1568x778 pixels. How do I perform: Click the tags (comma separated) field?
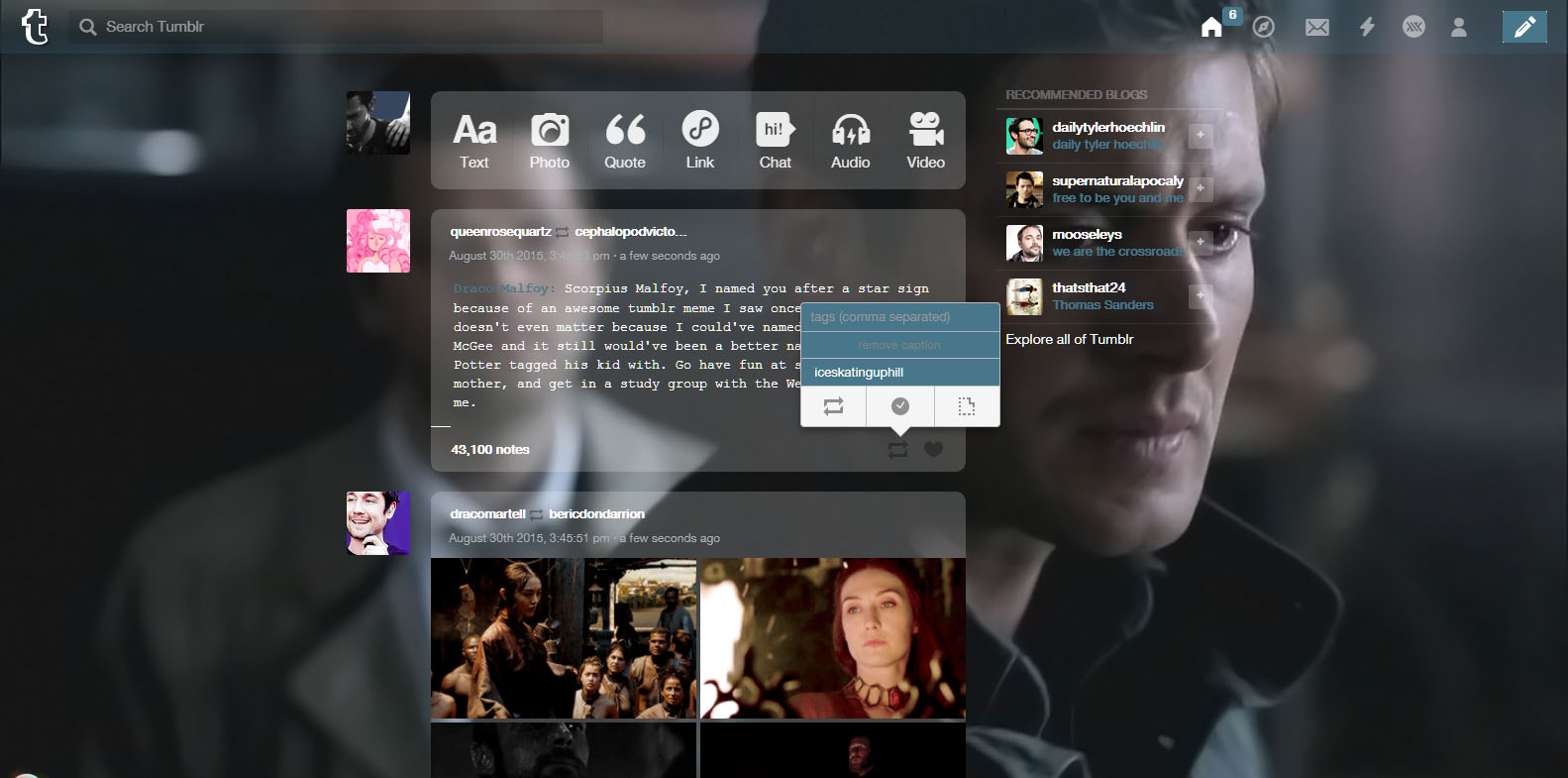click(899, 317)
